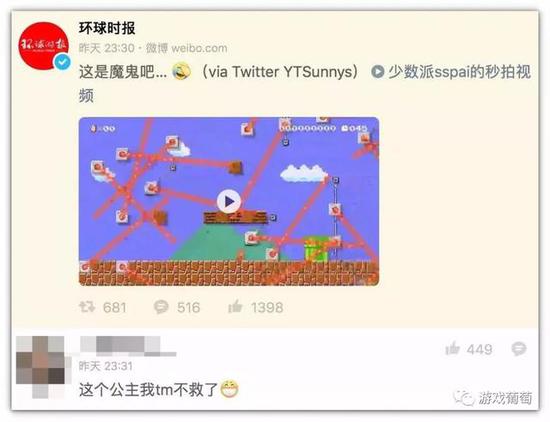Play the Mario video

coord(229,201)
